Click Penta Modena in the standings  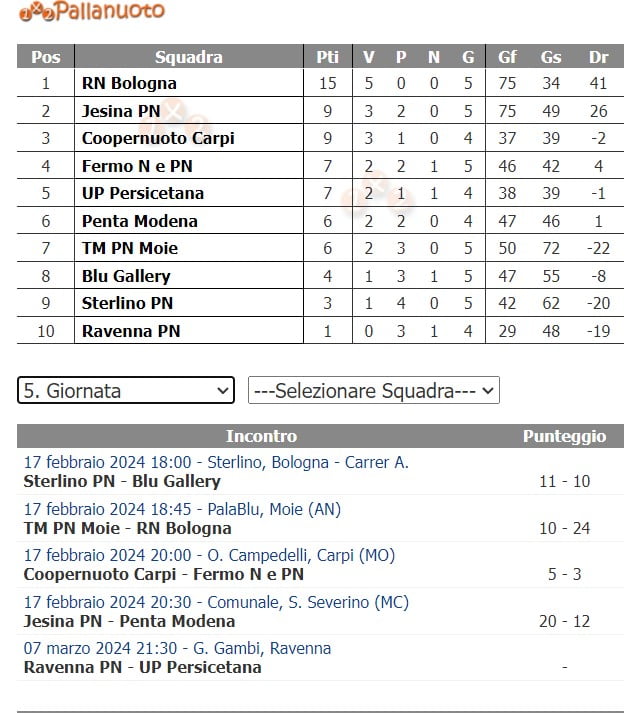click(140, 221)
